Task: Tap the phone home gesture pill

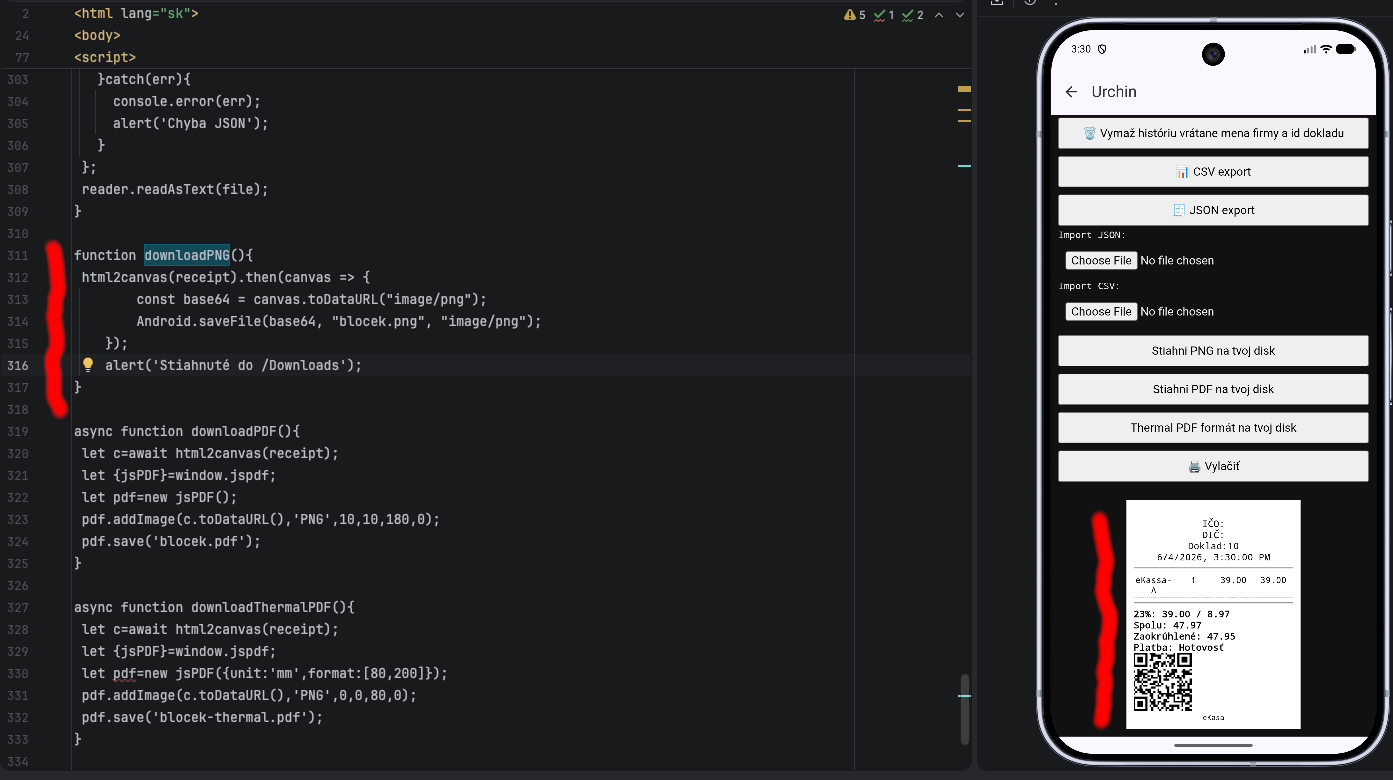Action: tap(1213, 745)
